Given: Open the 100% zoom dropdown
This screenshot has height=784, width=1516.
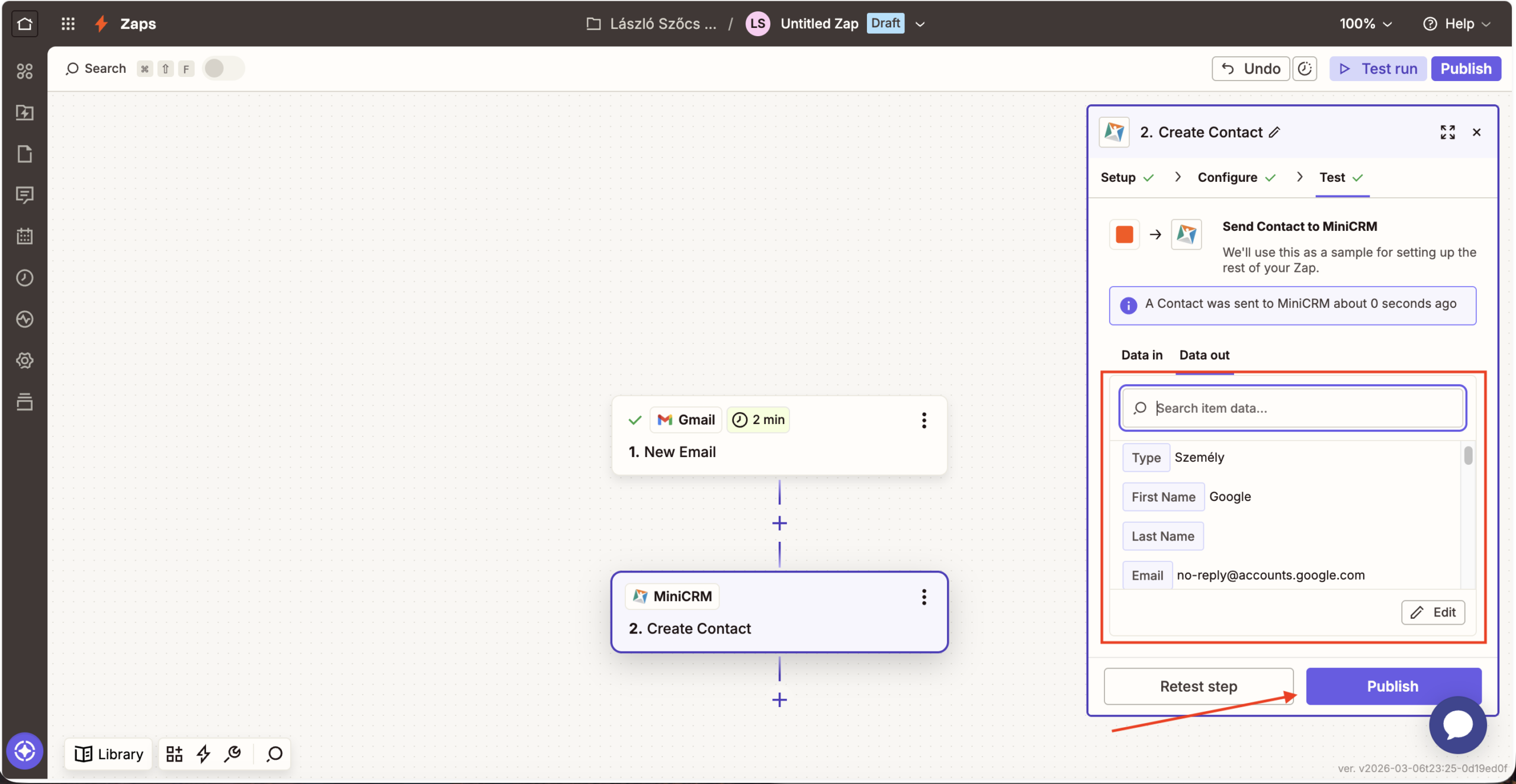Looking at the screenshot, I should coord(1366,24).
